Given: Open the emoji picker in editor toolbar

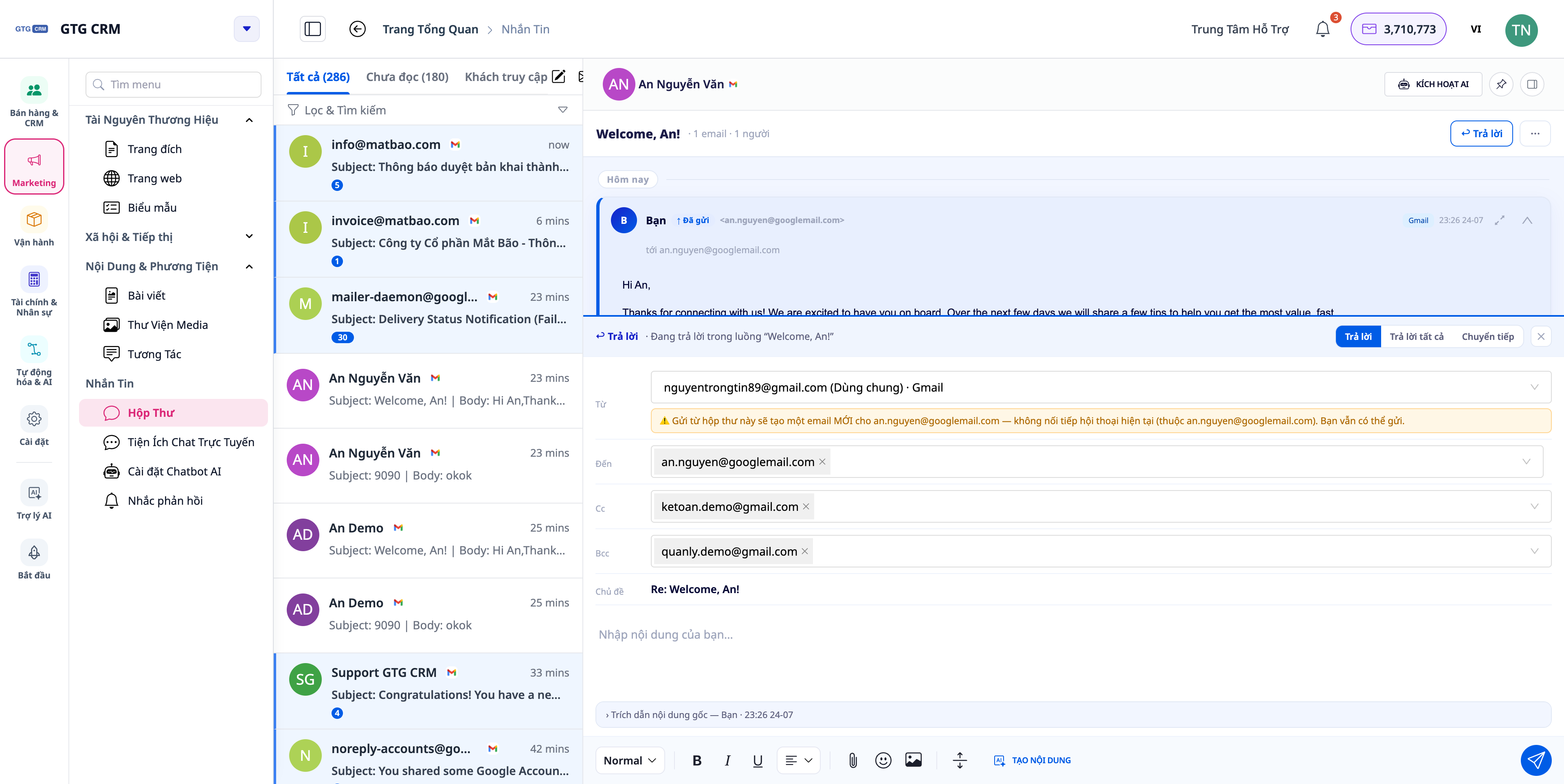Looking at the screenshot, I should [883, 760].
